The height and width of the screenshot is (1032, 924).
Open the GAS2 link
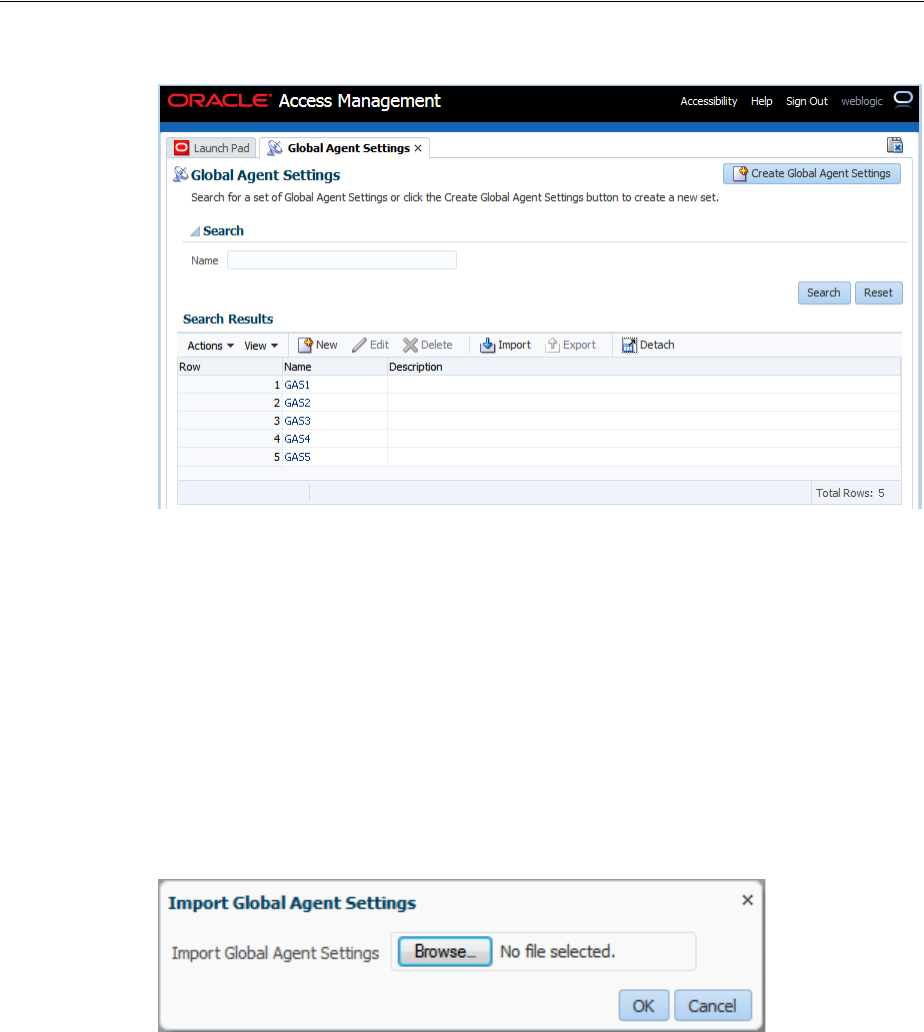point(297,403)
